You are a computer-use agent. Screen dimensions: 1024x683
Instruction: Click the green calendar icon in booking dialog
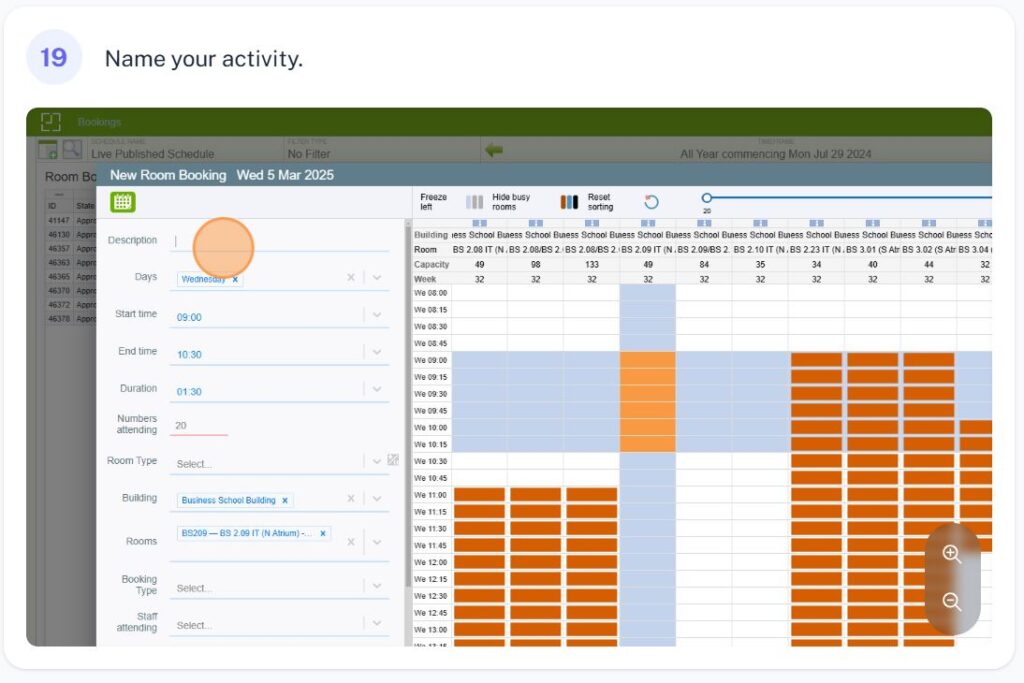123,202
